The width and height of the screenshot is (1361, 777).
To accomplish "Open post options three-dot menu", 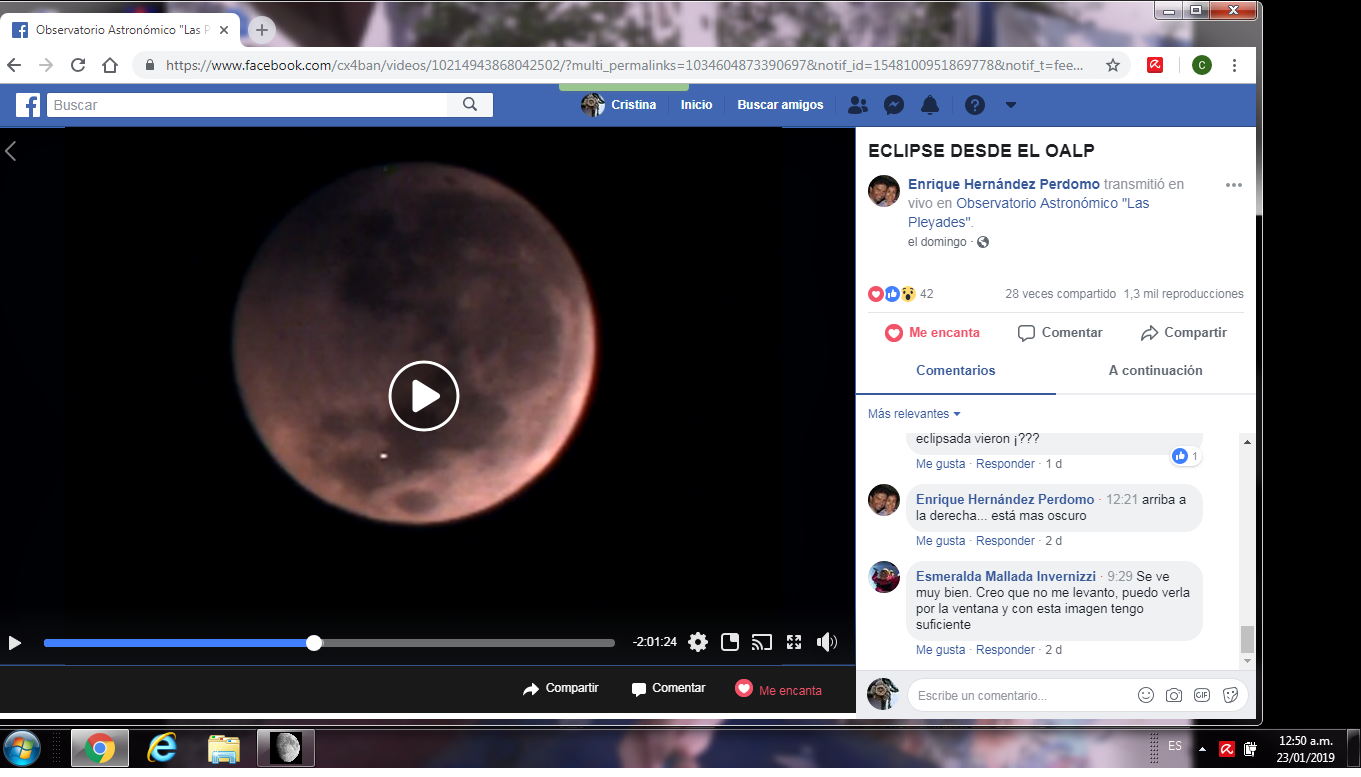I will tap(1234, 185).
